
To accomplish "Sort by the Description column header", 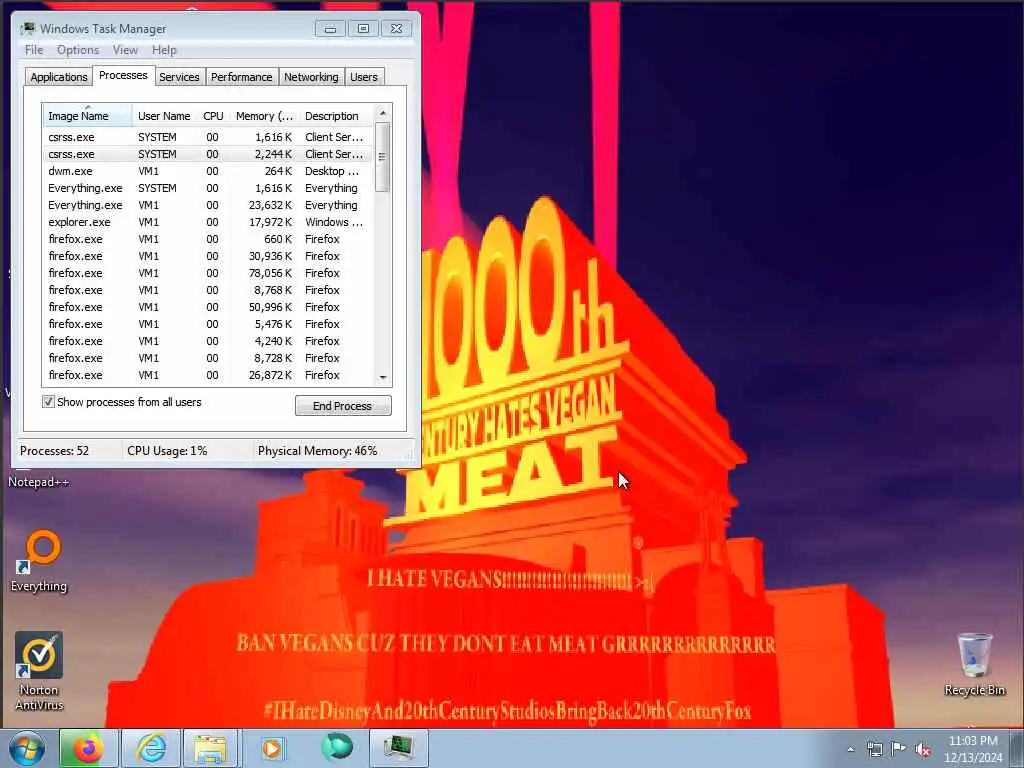I will 336,116.
